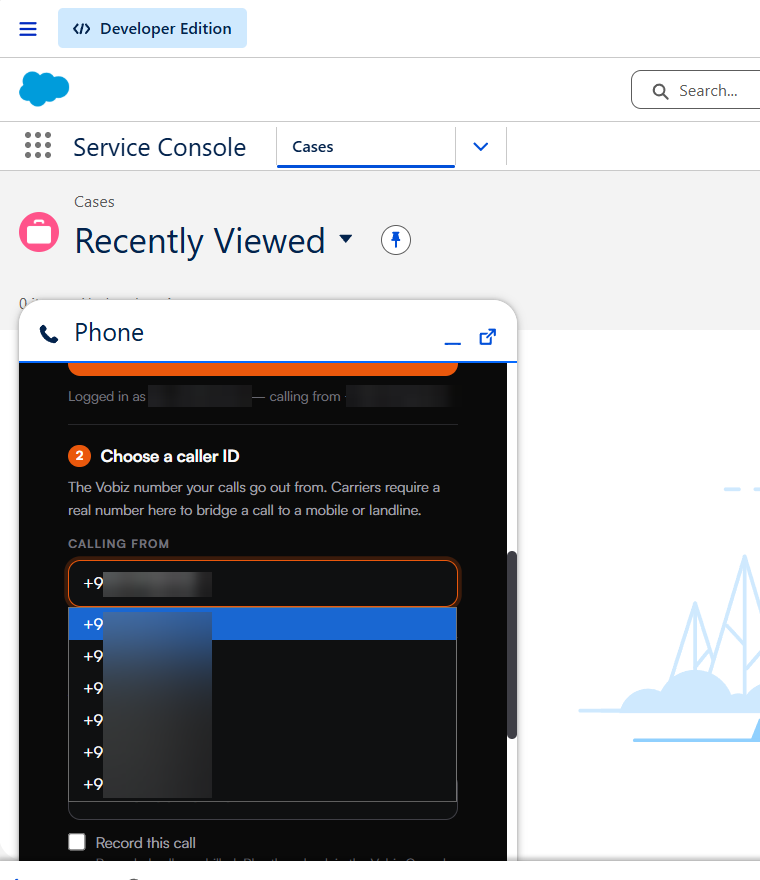Click the Phone handset icon in panel header
This screenshot has height=880, width=760.
point(49,334)
